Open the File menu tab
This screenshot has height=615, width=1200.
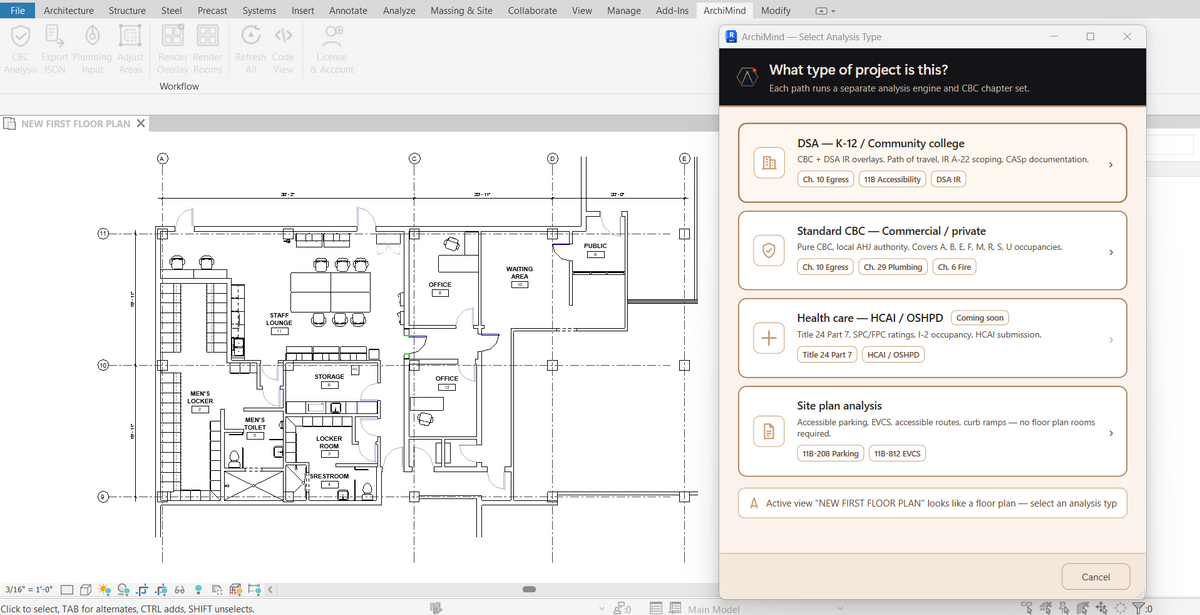18,10
